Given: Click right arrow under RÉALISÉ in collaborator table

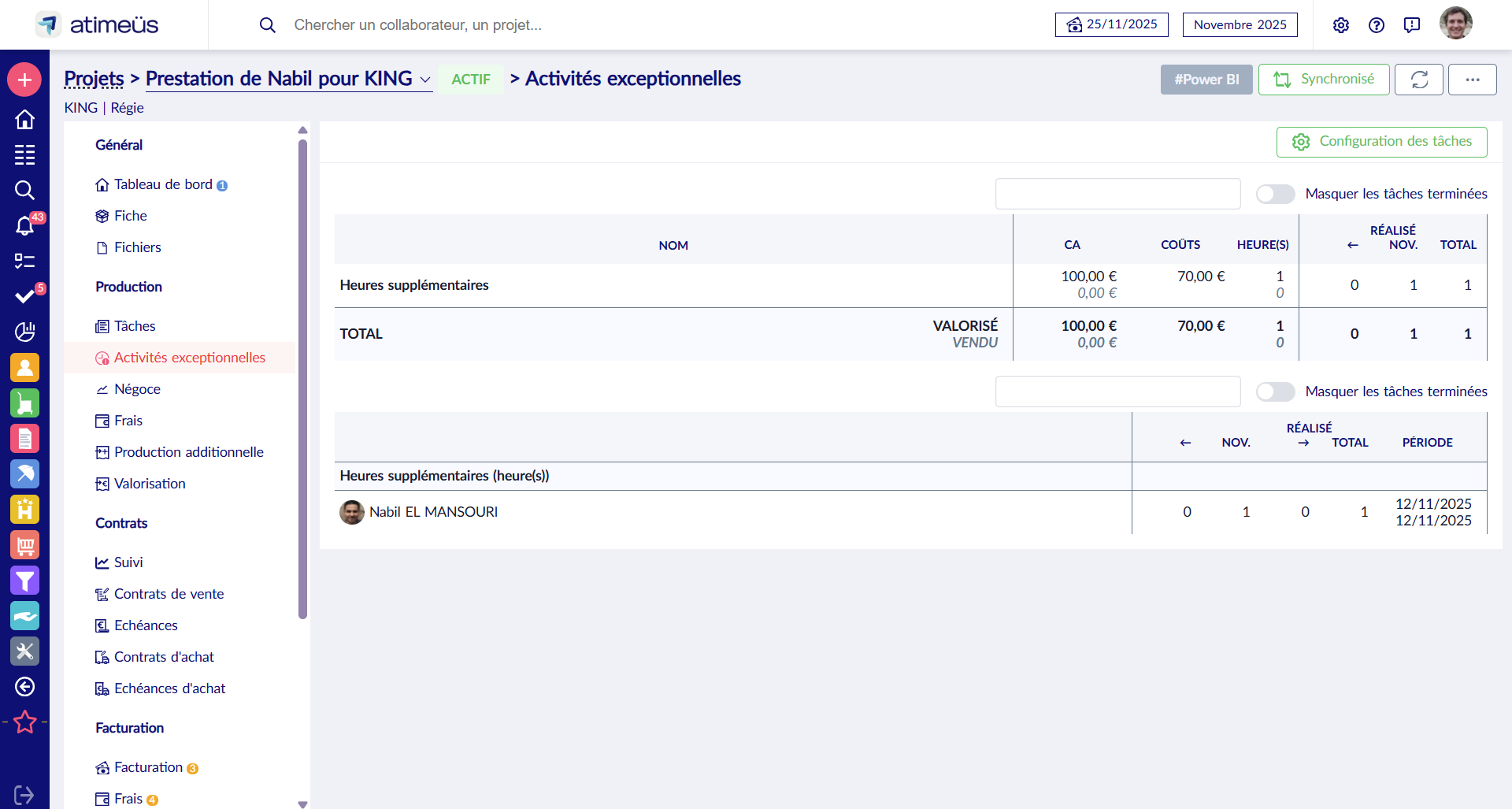Looking at the screenshot, I should 1304,443.
